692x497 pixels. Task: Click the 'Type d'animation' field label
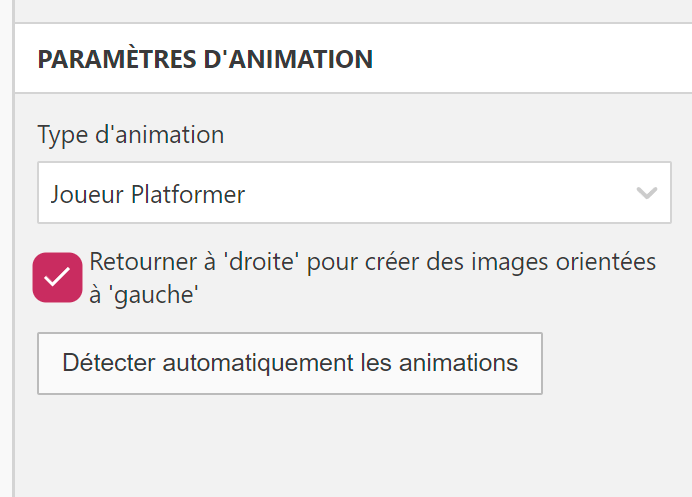(131, 134)
